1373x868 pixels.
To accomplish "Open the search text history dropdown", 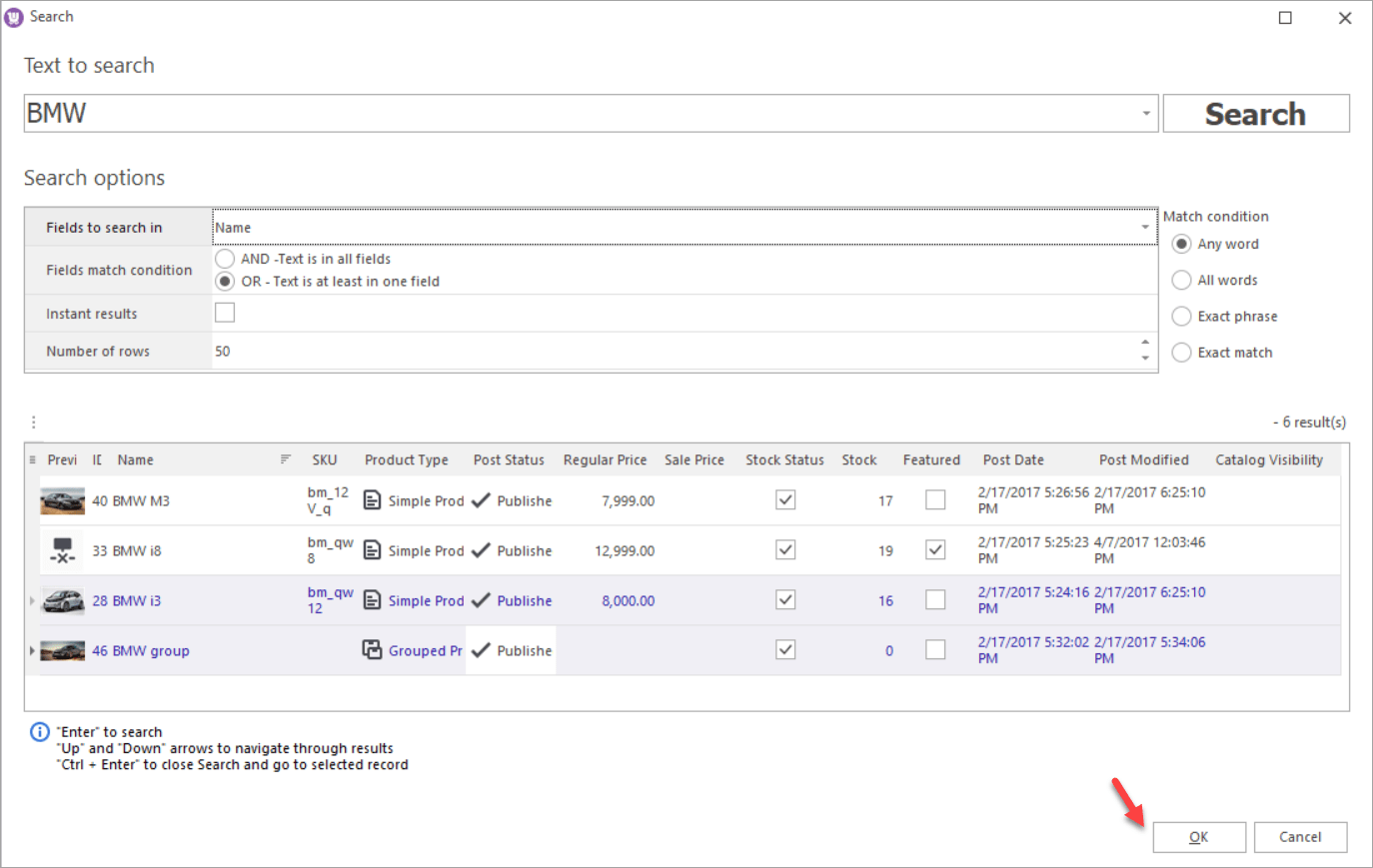I will tap(1146, 114).
